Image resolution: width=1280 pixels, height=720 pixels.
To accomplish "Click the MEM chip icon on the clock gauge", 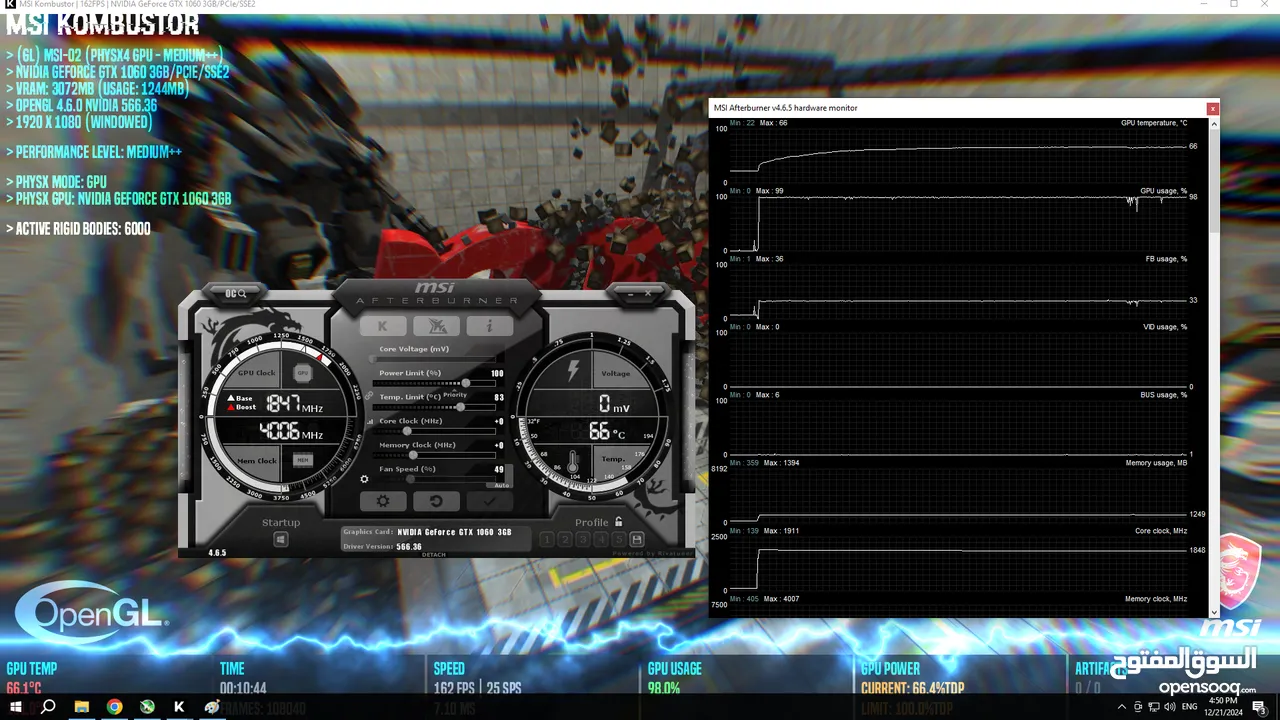I will 303,460.
